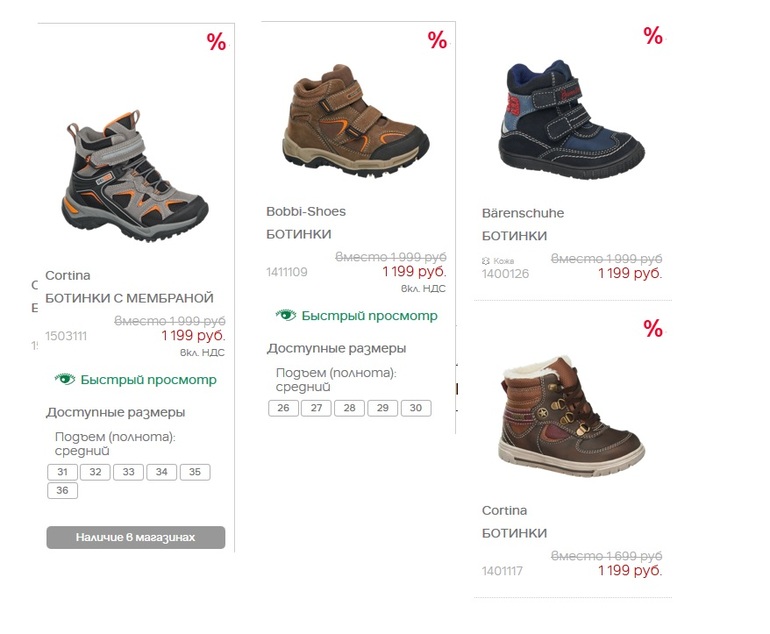Select size 31 for Cortina boots
Viewport: 770px width, 634px height.
pos(62,472)
